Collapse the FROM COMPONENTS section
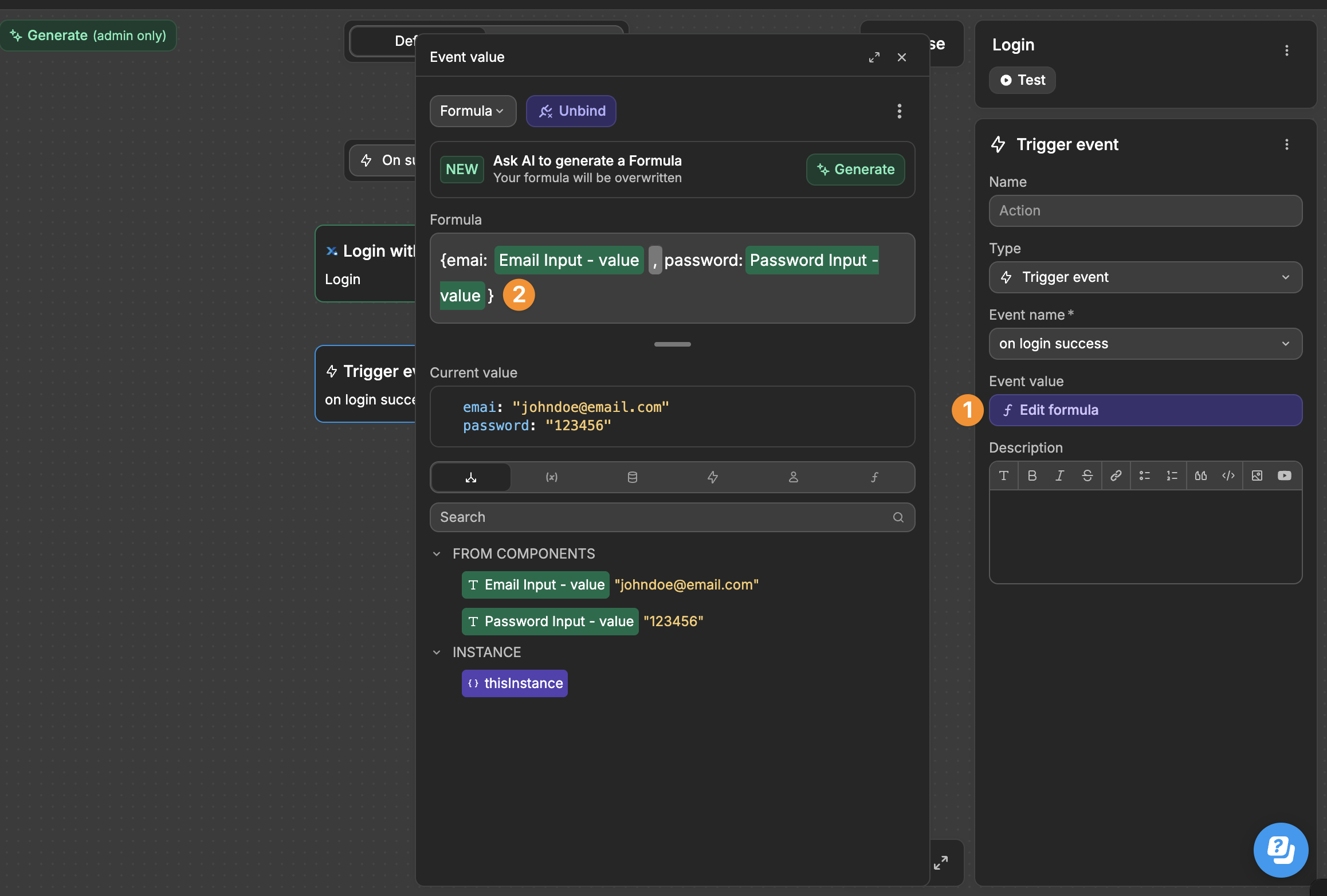Viewport: 1327px width, 896px height. (x=437, y=554)
